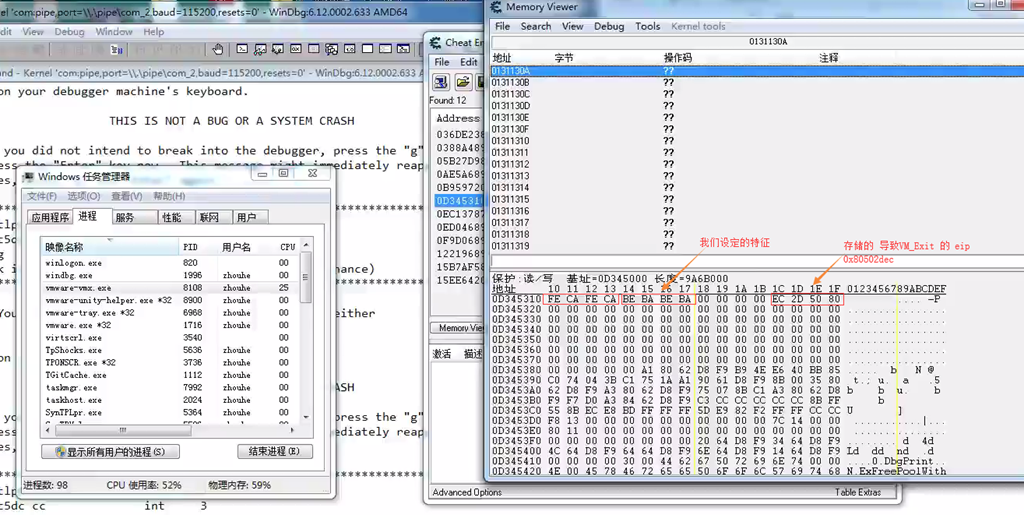Image resolution: width=1024 pixels, height=515 pixels.
Task: Open the Command window icon in WinDbg toolbar
Action: pyautogui.click(x=242, y=49)
